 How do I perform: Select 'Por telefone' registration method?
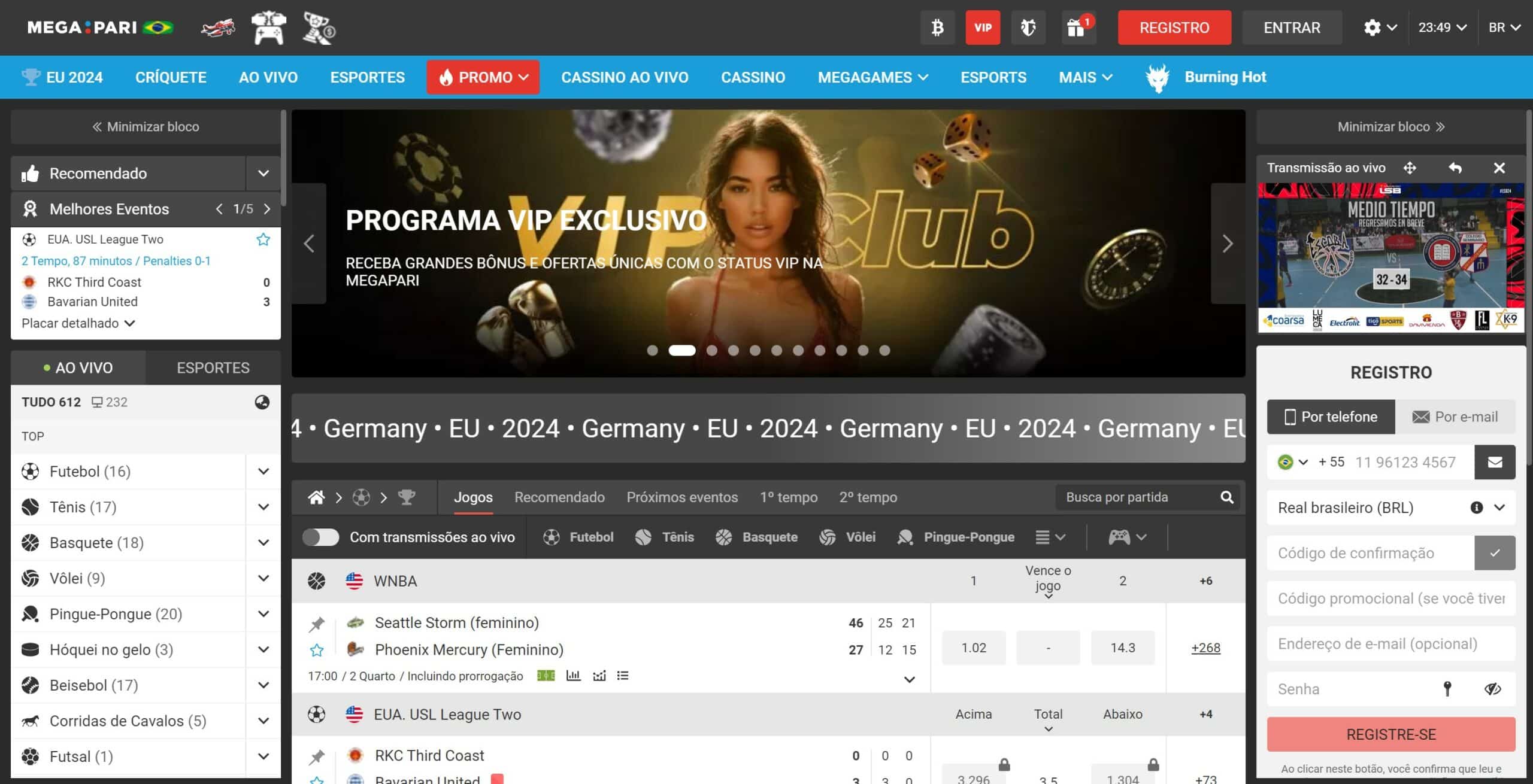coord(1331,417)
